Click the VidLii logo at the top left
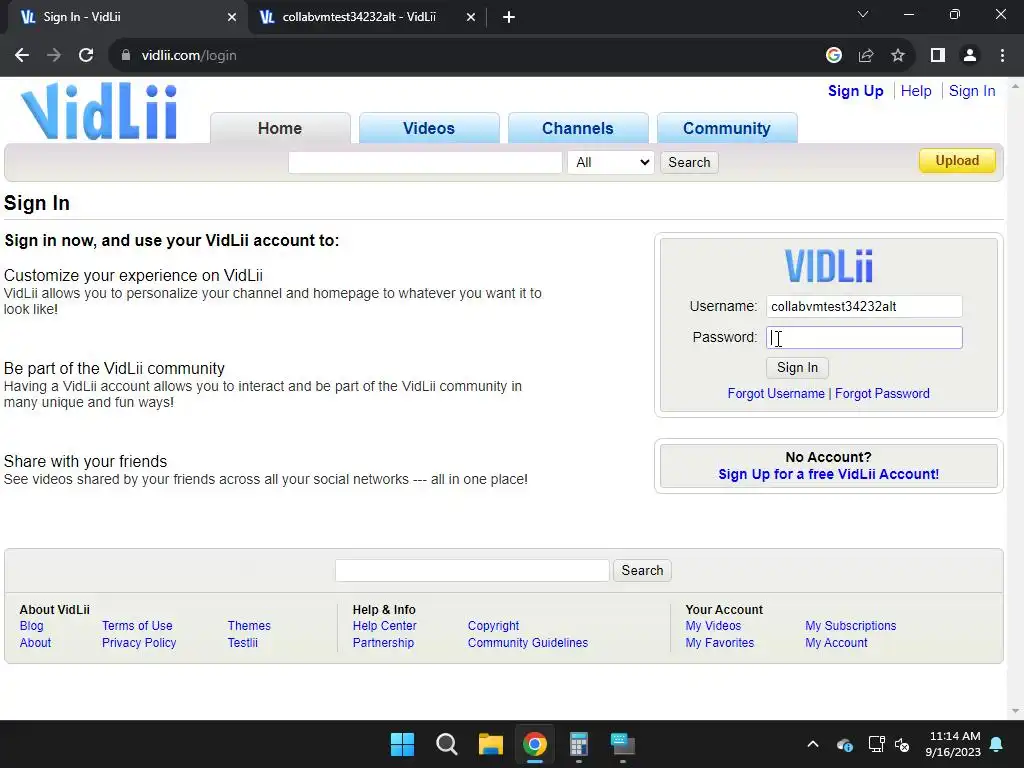 pyautogui.click(x=99, y=111)
